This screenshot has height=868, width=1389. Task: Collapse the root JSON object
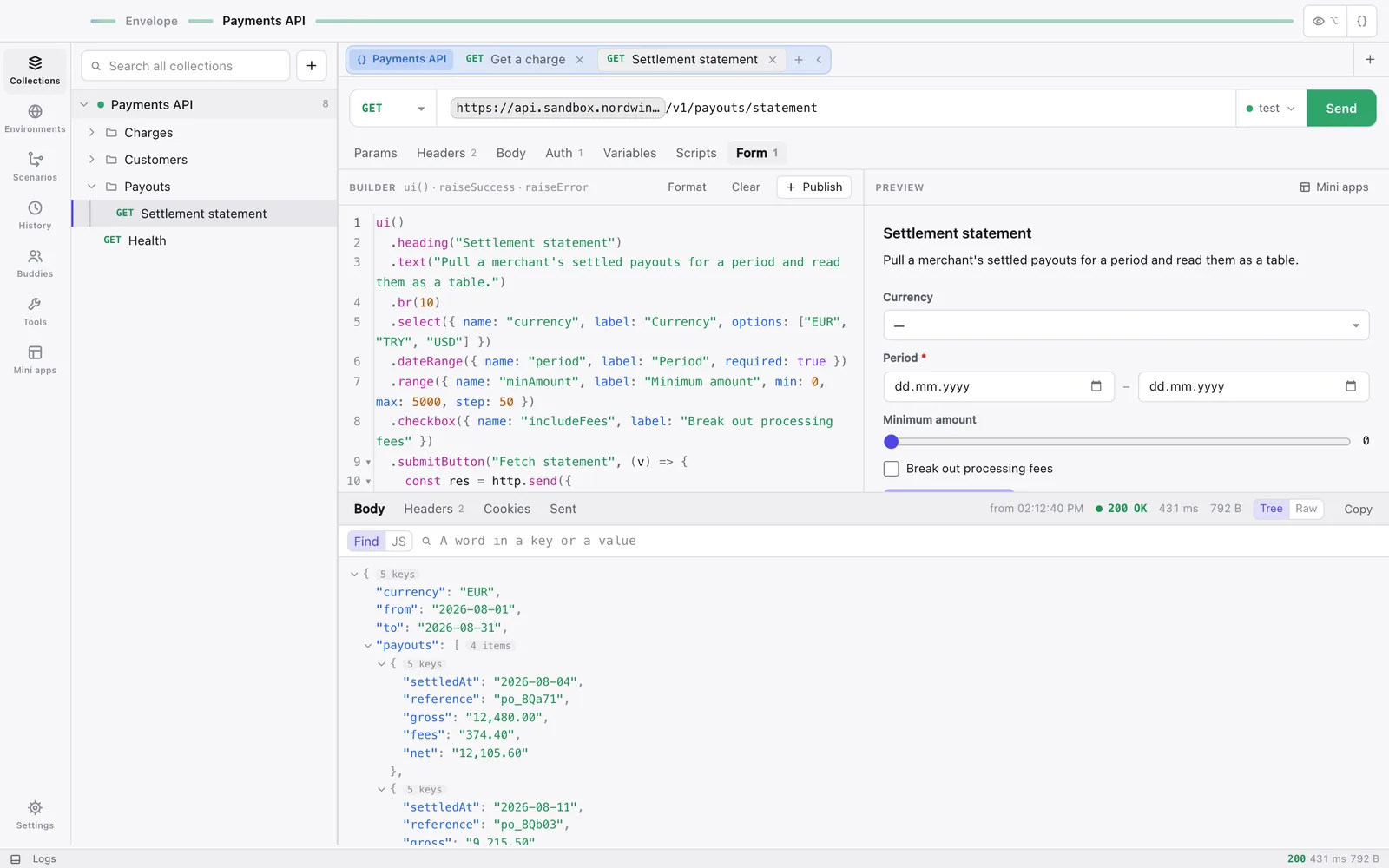point(354,575)
